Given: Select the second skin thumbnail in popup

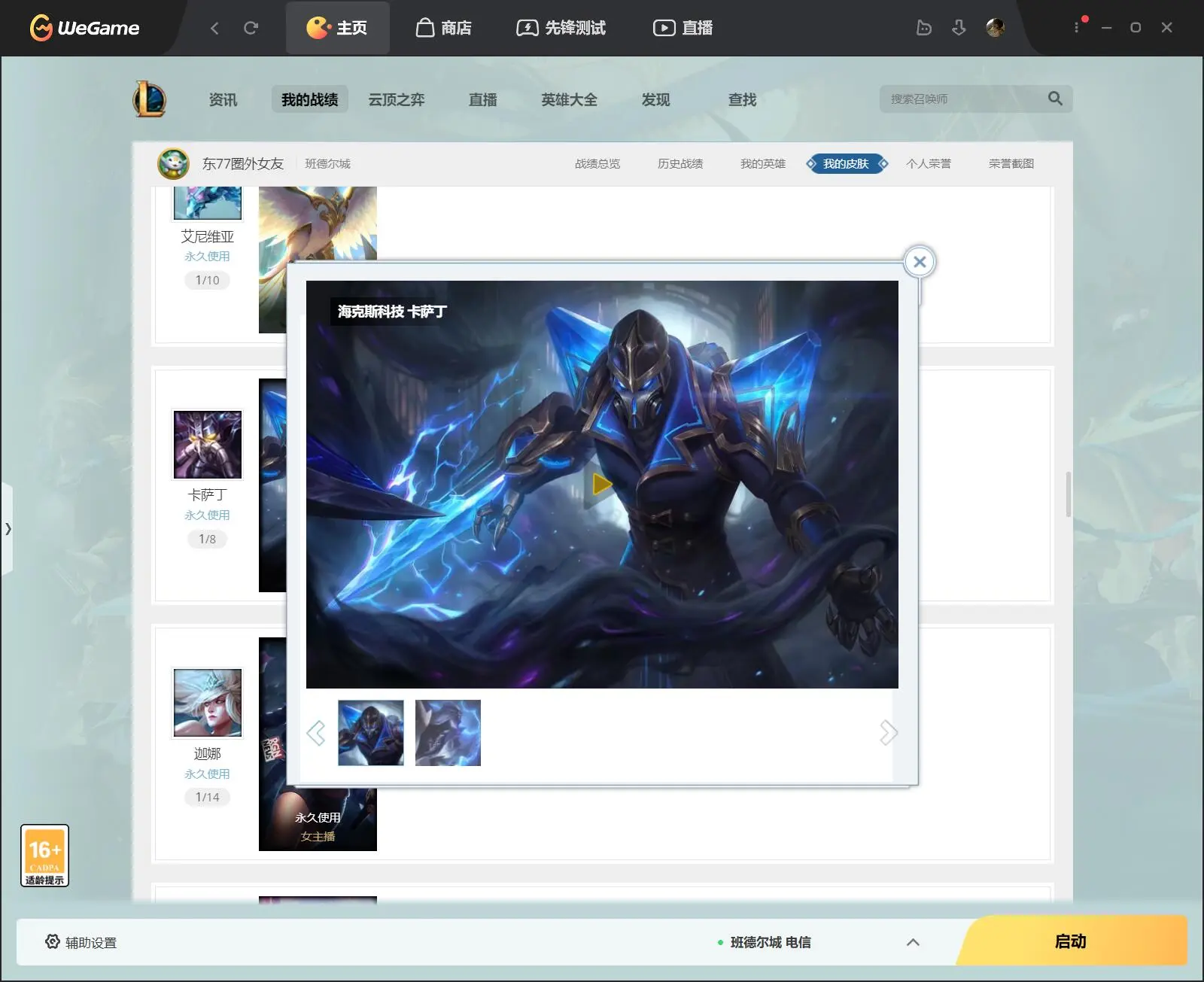Looking at the screenshot, I should 448,733.
